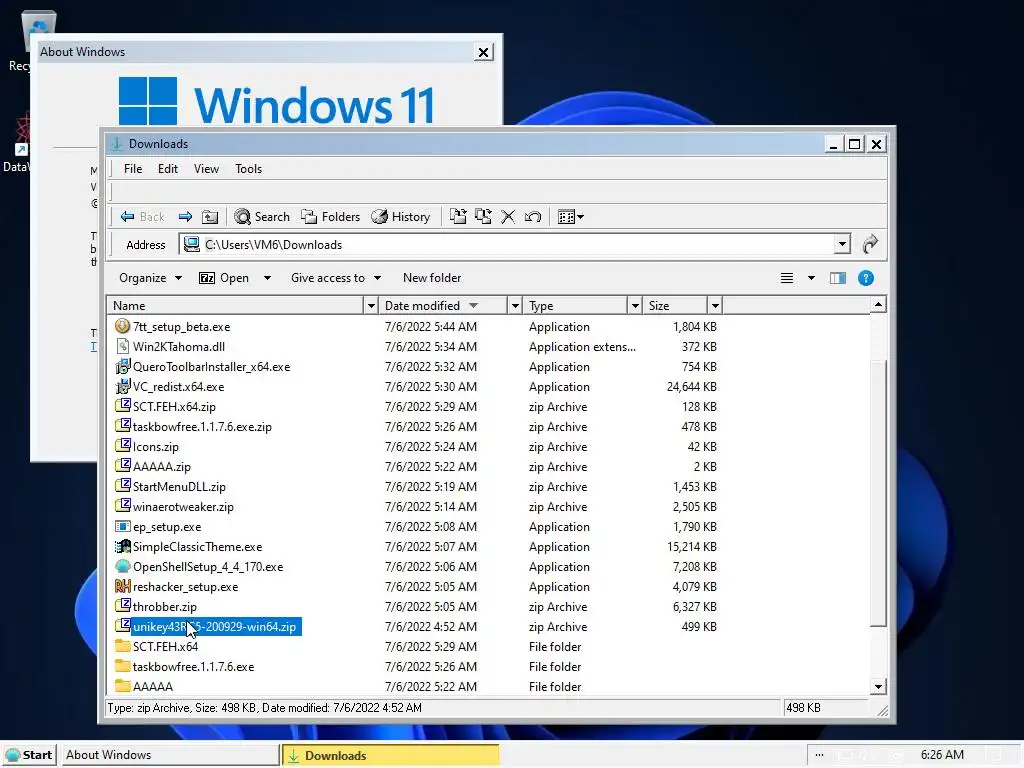Image resolution: width=1024 pixels, height=768 pixels.
Task: Open the History pane
Action: tap(400, 217)
